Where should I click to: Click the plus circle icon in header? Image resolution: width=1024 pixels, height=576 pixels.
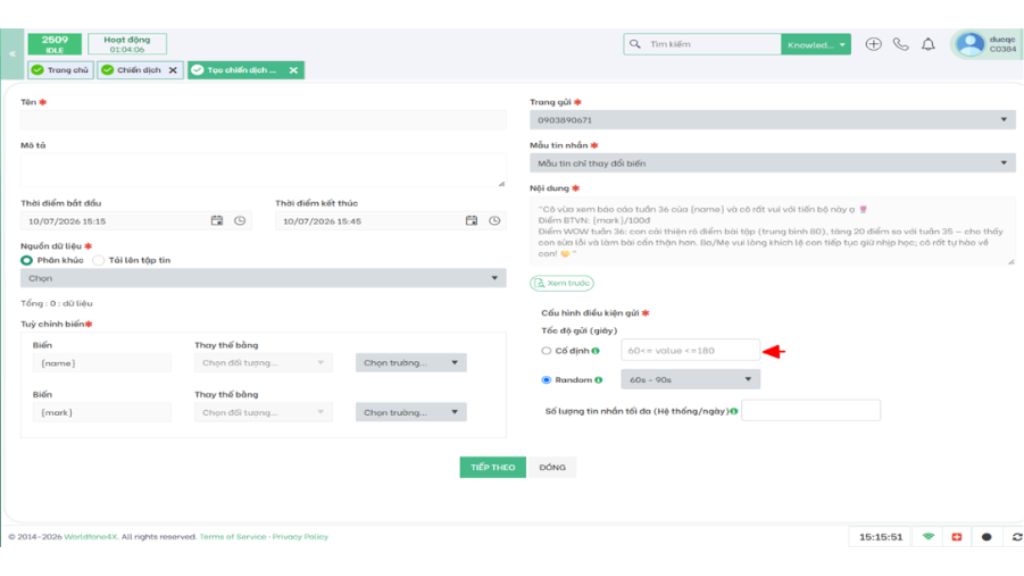[x=873, y=44]
